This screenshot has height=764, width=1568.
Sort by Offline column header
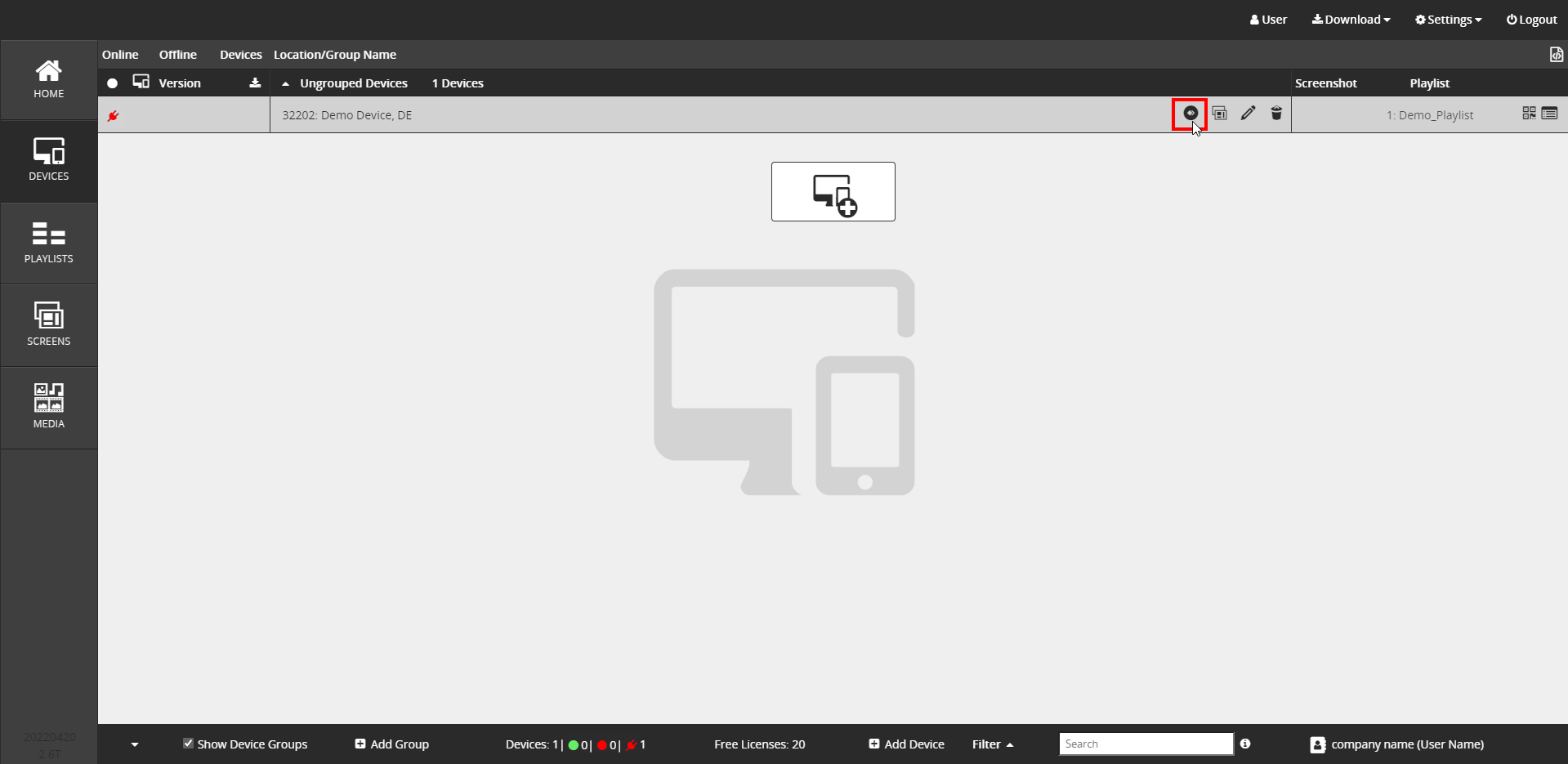[178, 55]
